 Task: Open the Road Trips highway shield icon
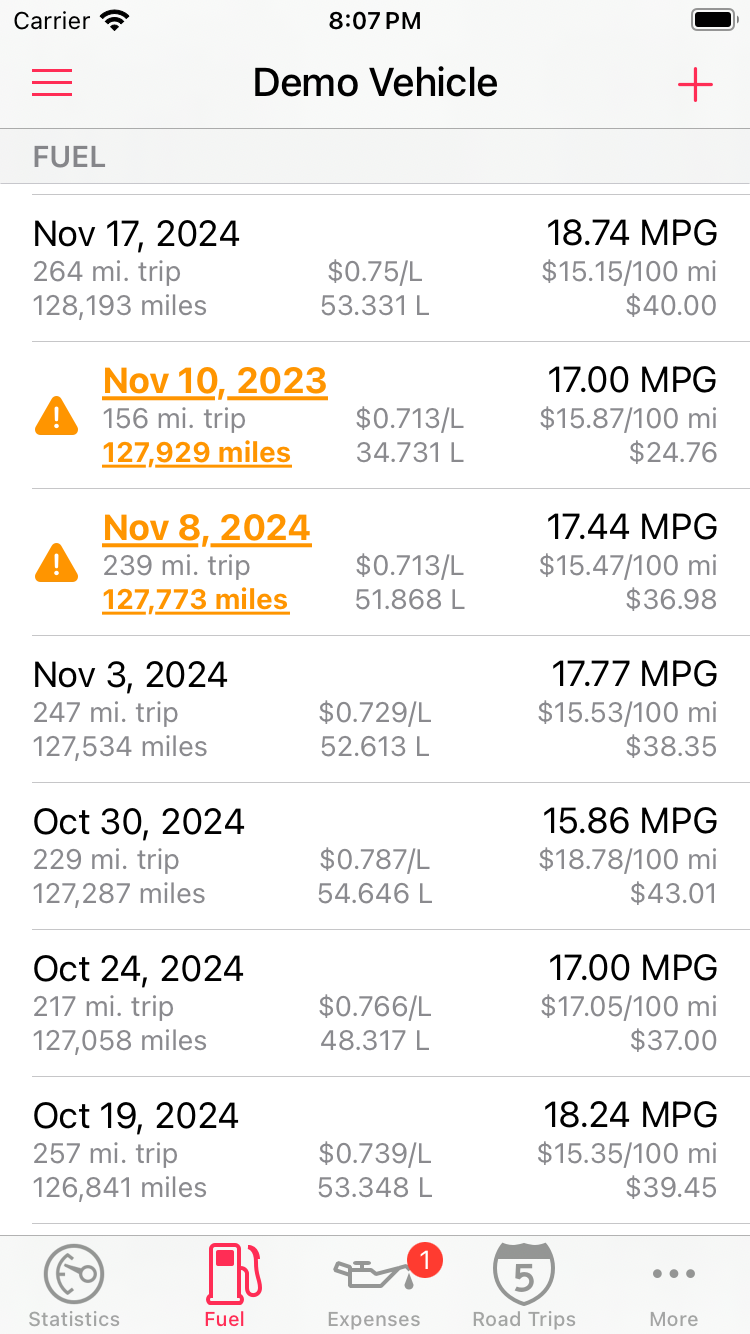coord(524,1273)
